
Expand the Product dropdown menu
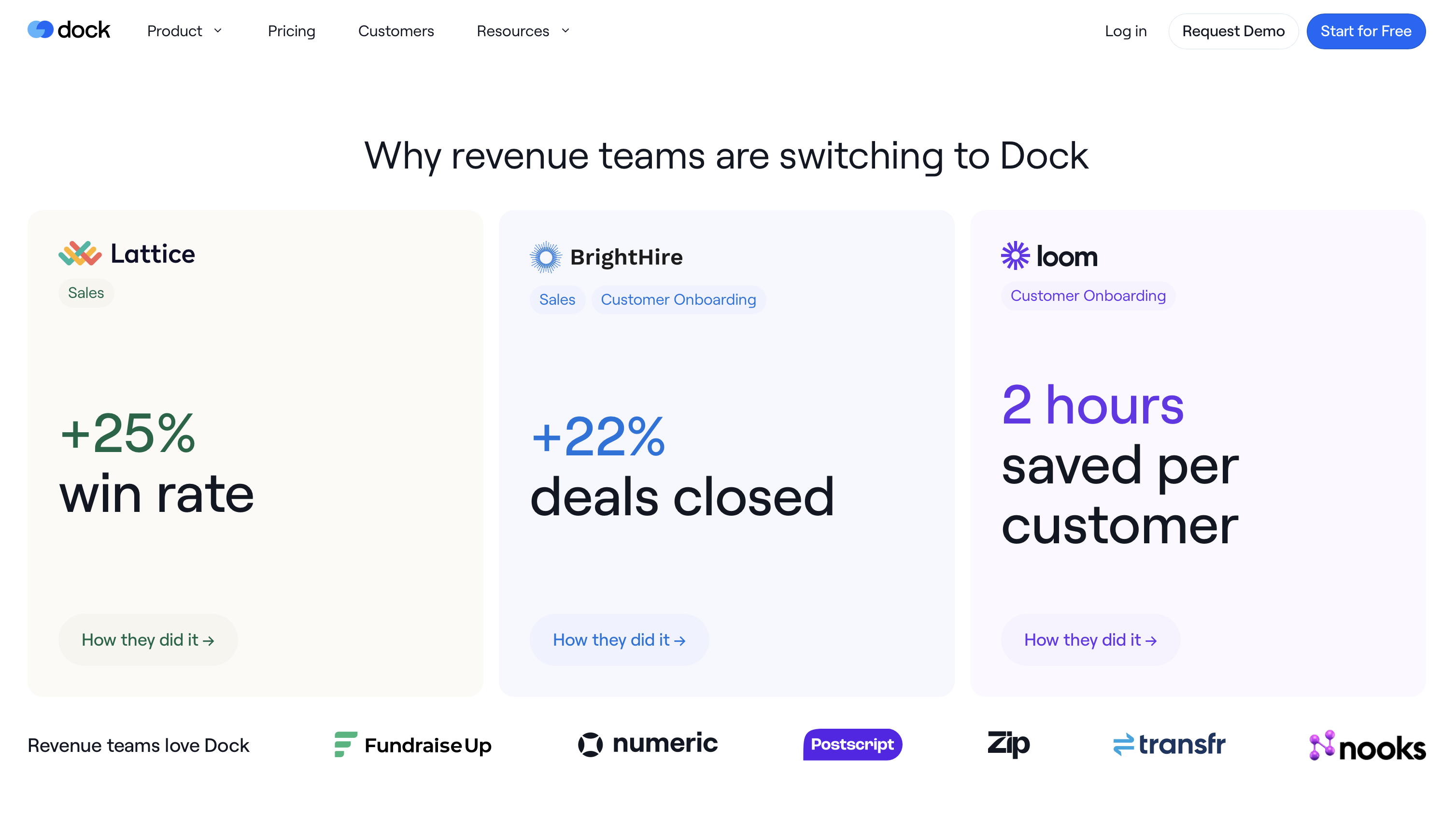point(184,31)
